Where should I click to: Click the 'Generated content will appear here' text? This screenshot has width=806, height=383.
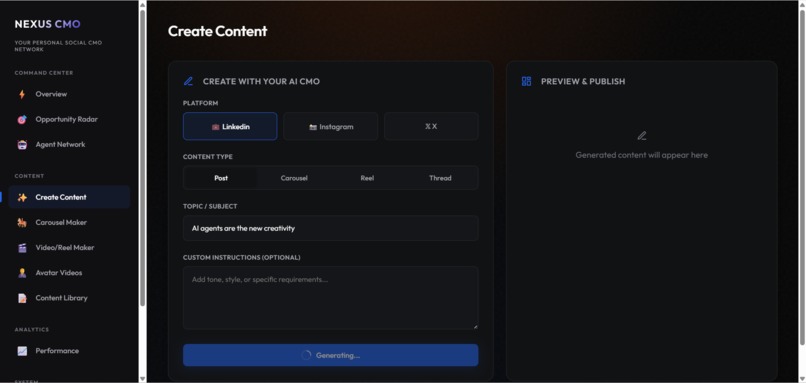(642, 155)
